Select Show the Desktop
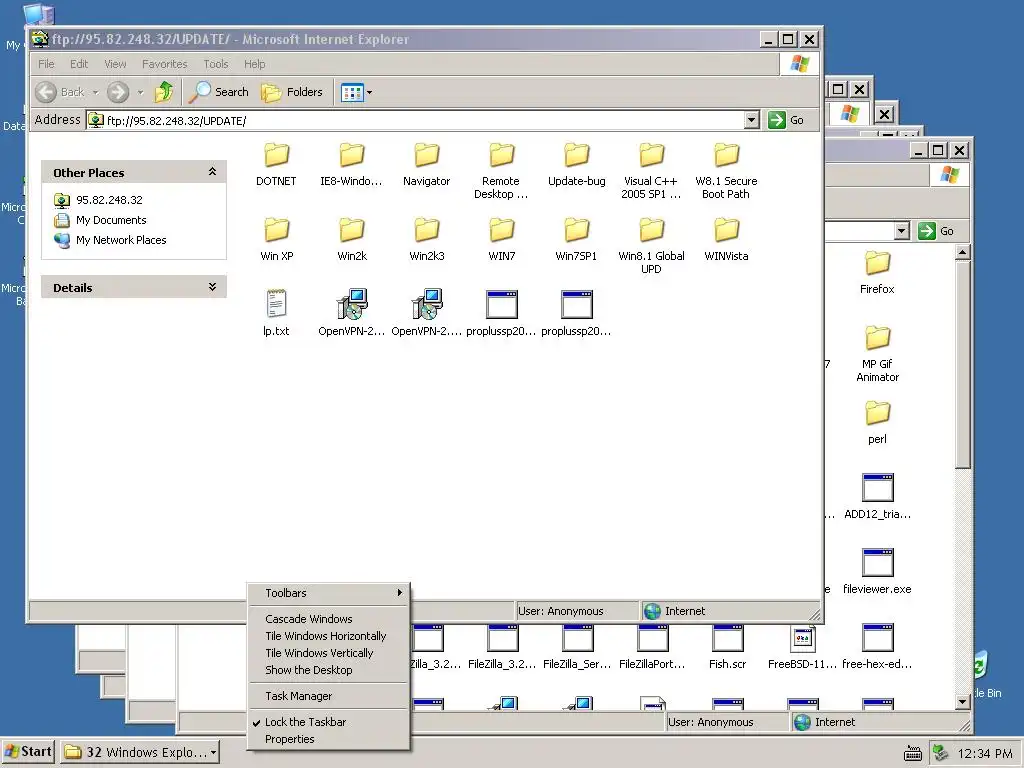 tap(328, 669)
